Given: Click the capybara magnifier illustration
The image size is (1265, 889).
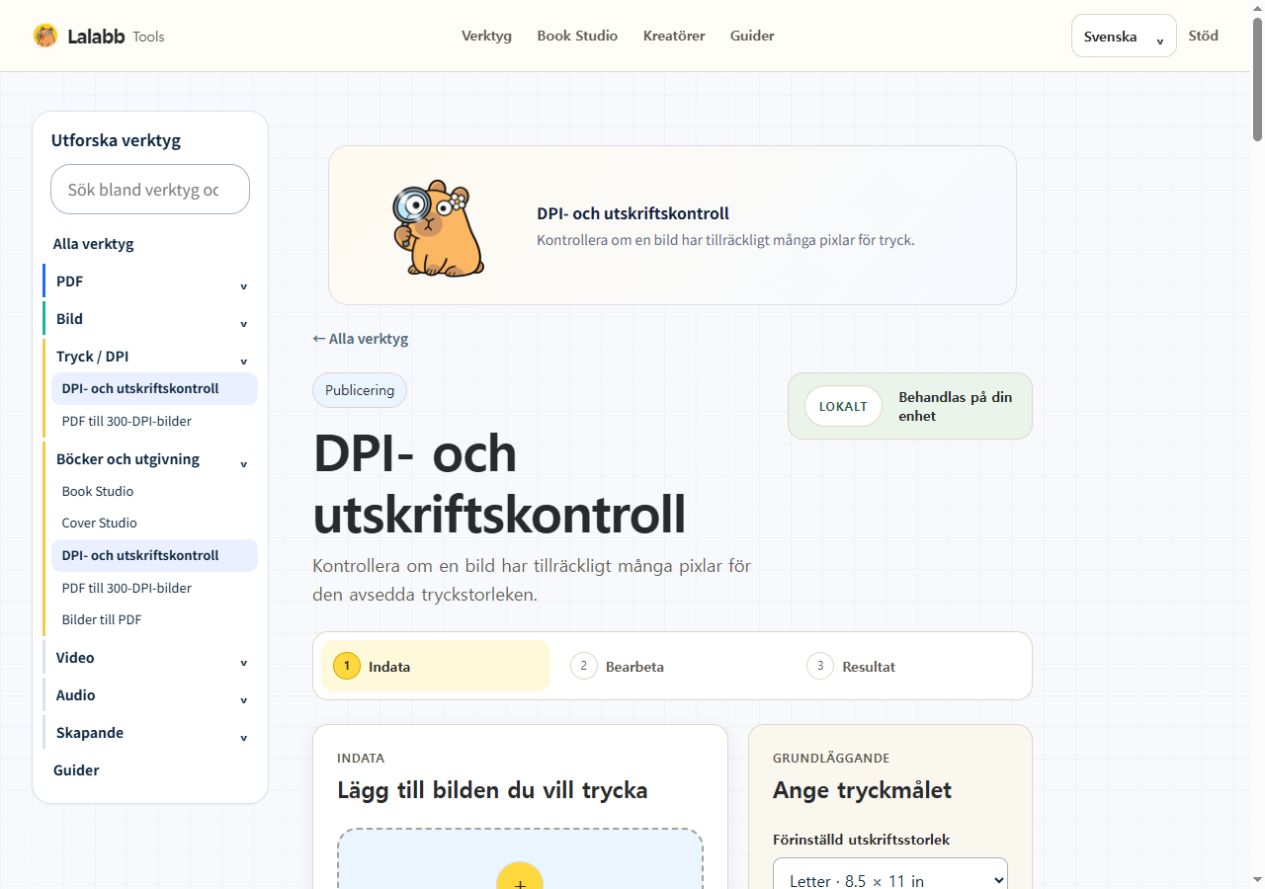Looking at the screenshot, I should (x=438, y=228).
